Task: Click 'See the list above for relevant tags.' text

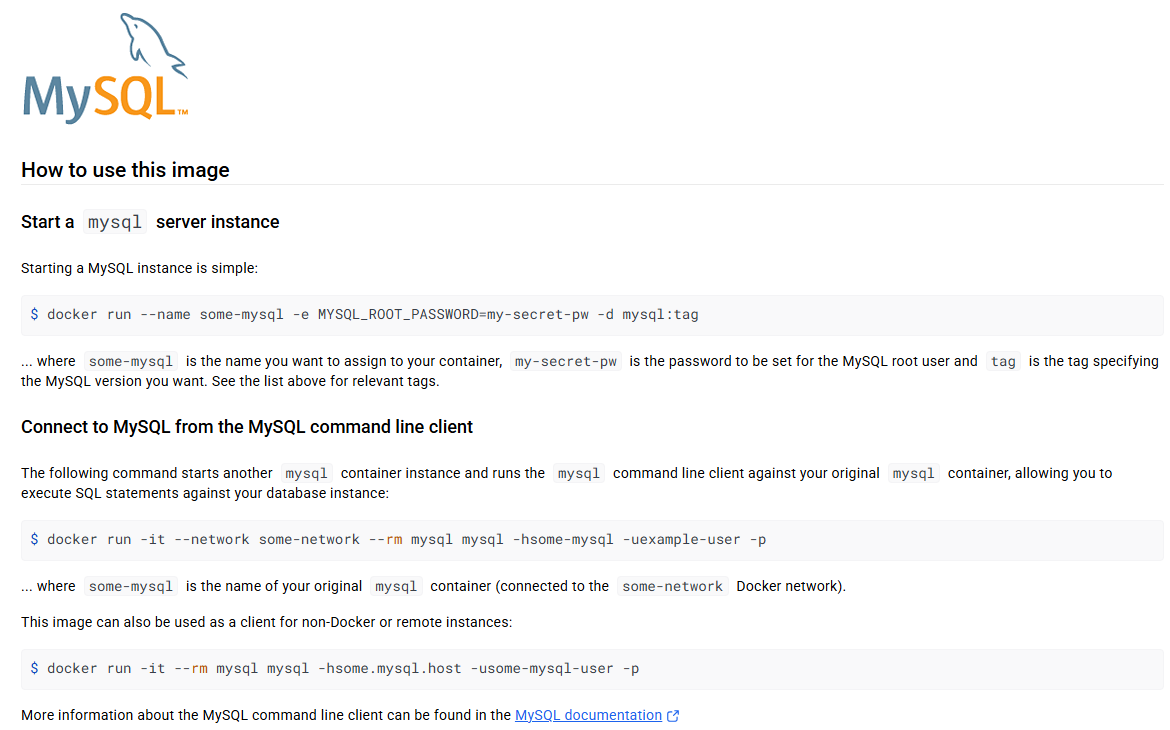Action: pos(325,381)
